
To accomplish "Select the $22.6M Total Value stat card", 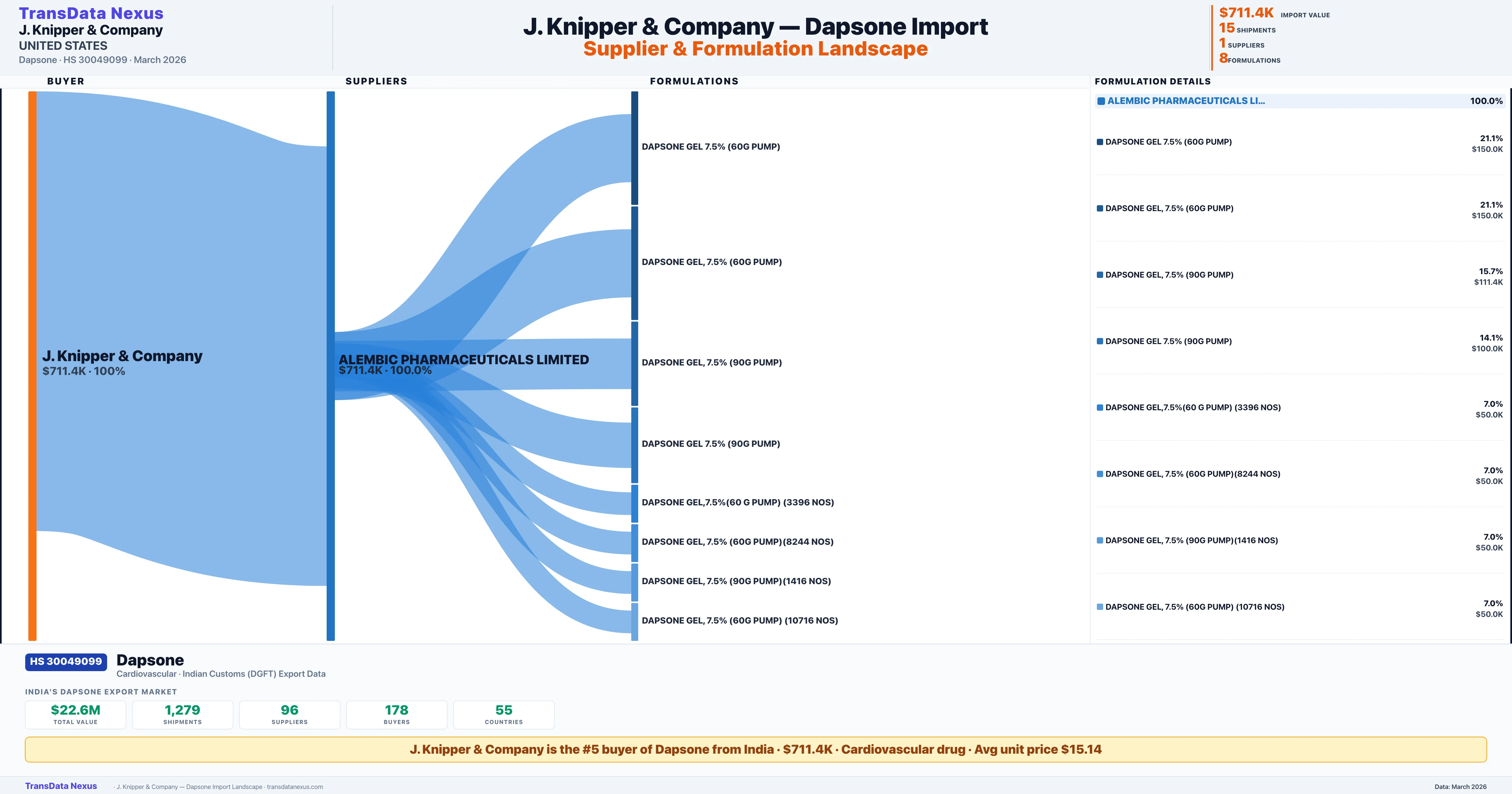I will coord(75,714).
